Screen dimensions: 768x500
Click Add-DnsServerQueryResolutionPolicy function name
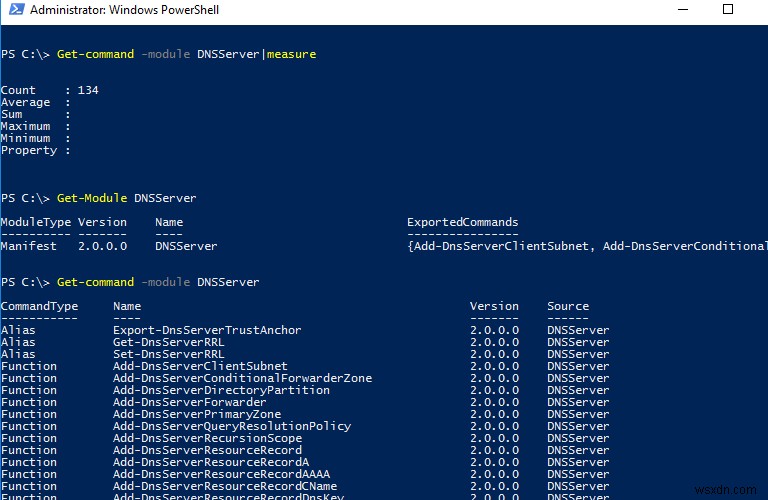pyautogui.click(x=232, y=427)
